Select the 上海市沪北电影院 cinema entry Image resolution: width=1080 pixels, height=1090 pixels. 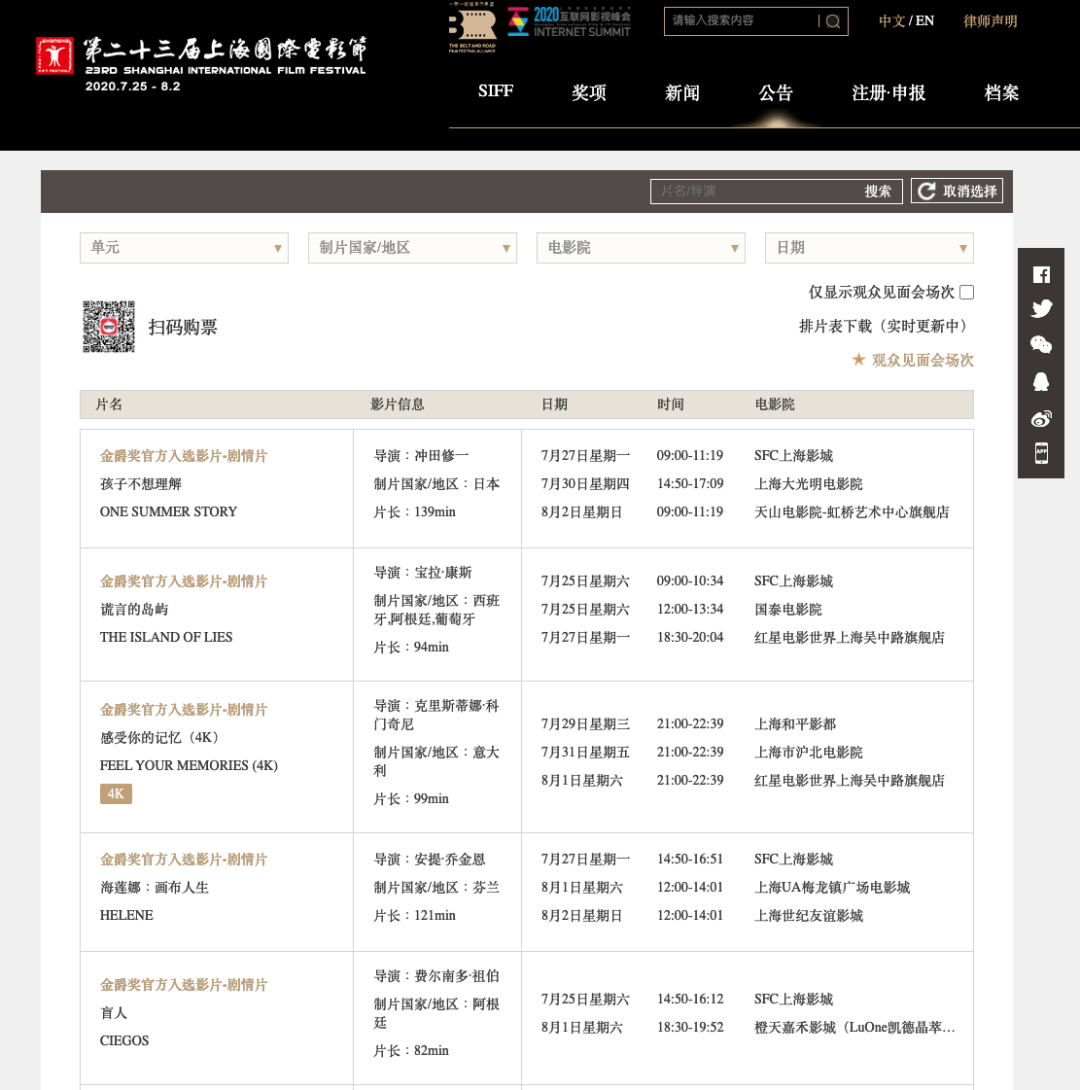808,752
